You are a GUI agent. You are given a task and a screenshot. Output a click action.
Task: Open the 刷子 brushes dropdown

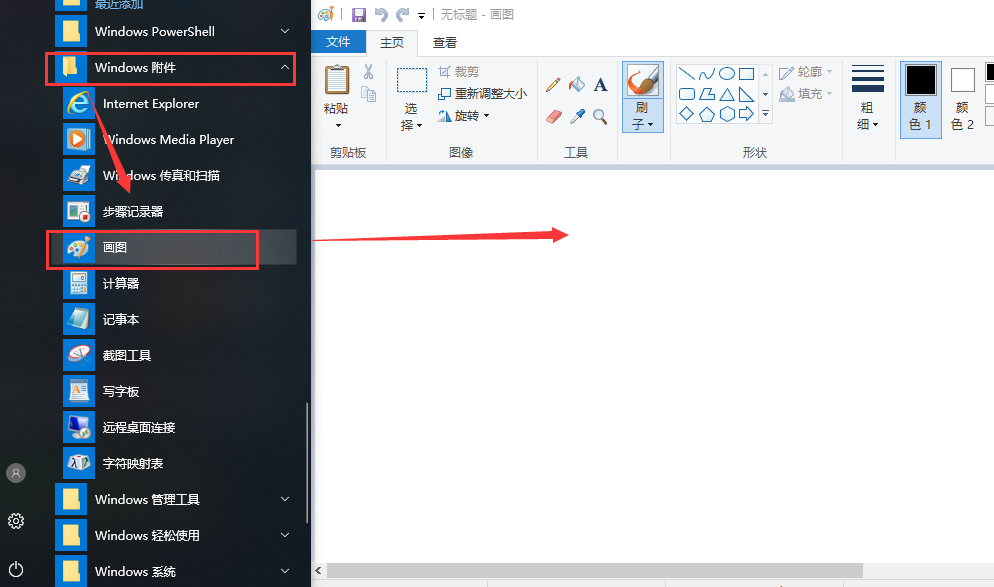[642, 116]
